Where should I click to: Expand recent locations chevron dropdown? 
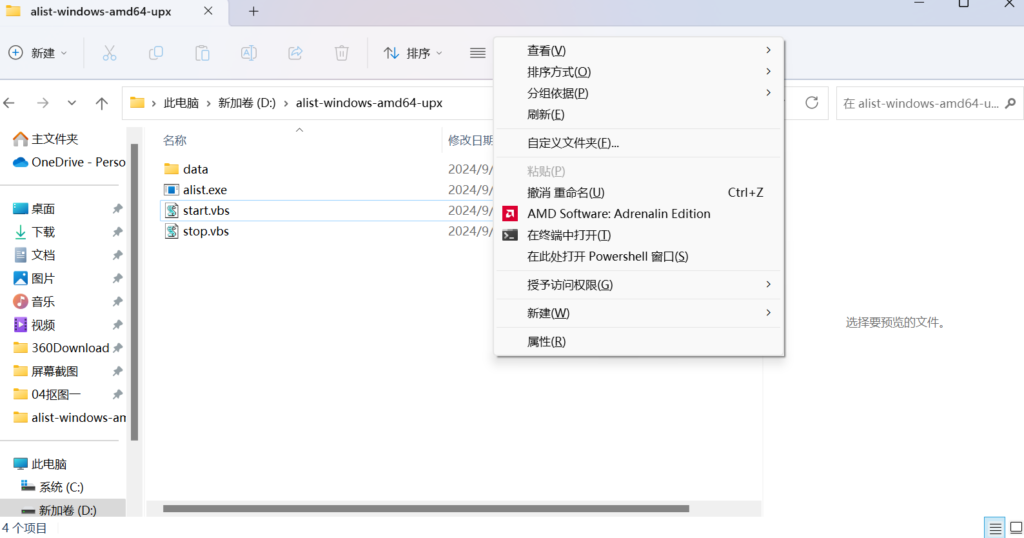pyautogui.click(x=72, y=103)
